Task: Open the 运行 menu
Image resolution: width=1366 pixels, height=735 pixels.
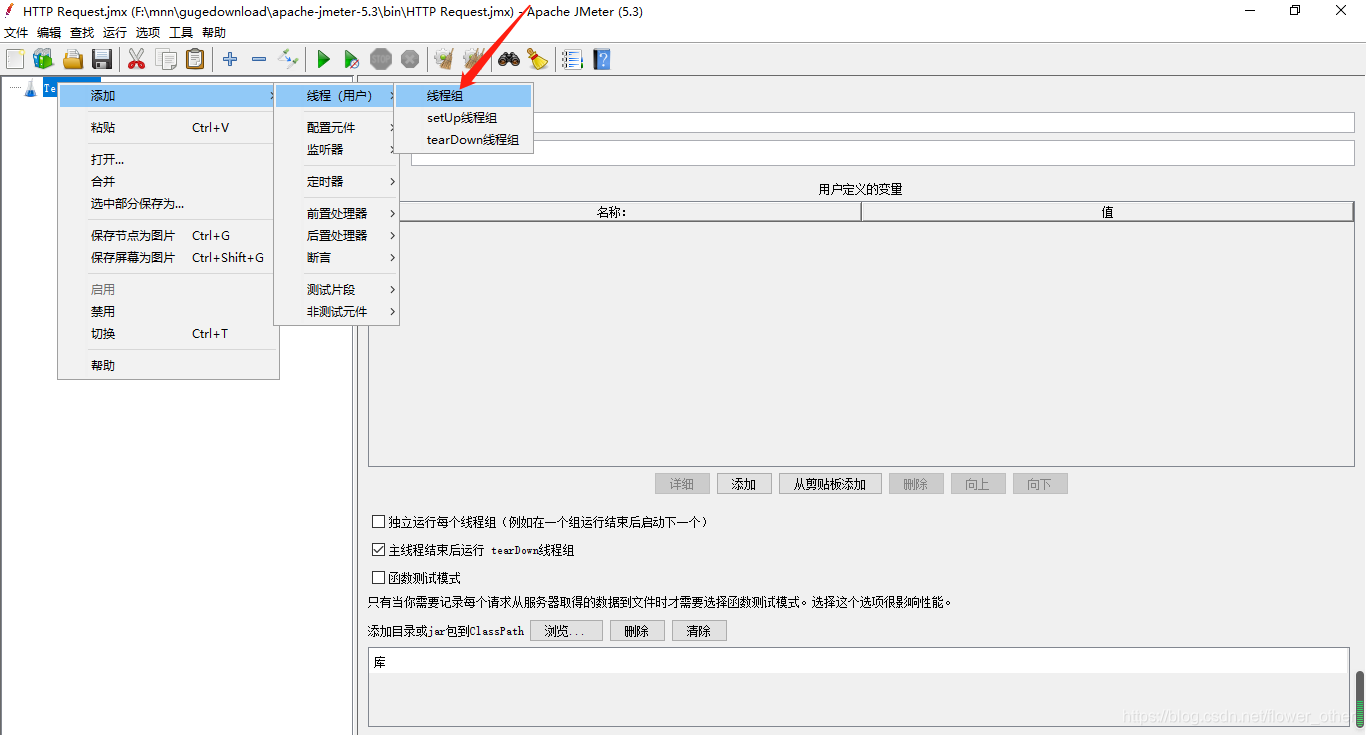Action: tap(115, 33)
